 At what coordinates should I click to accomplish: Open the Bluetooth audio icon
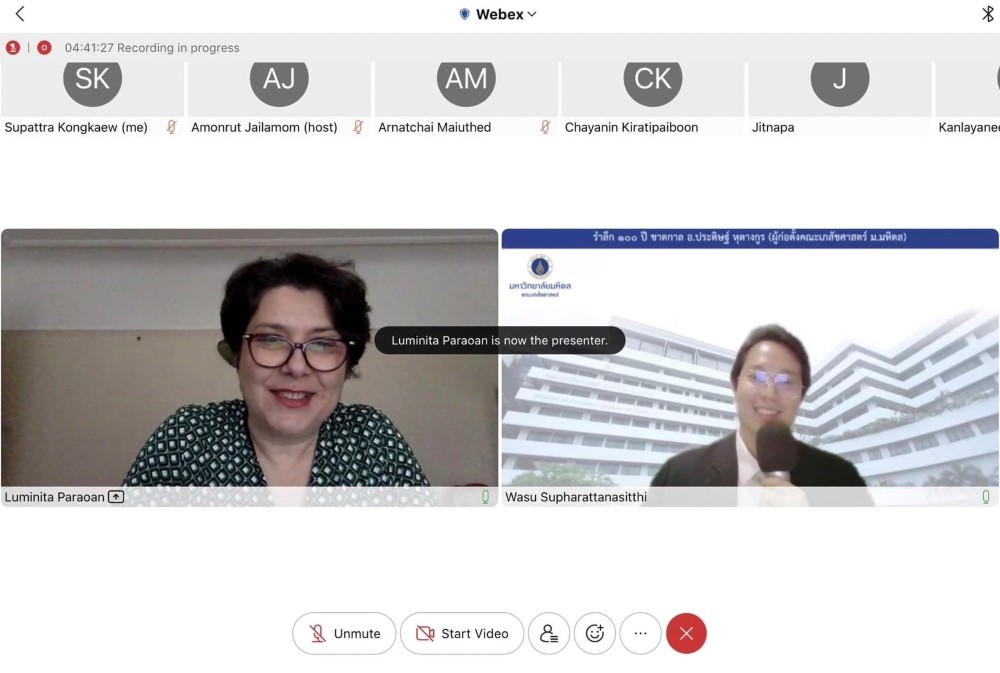click(987, 14)
